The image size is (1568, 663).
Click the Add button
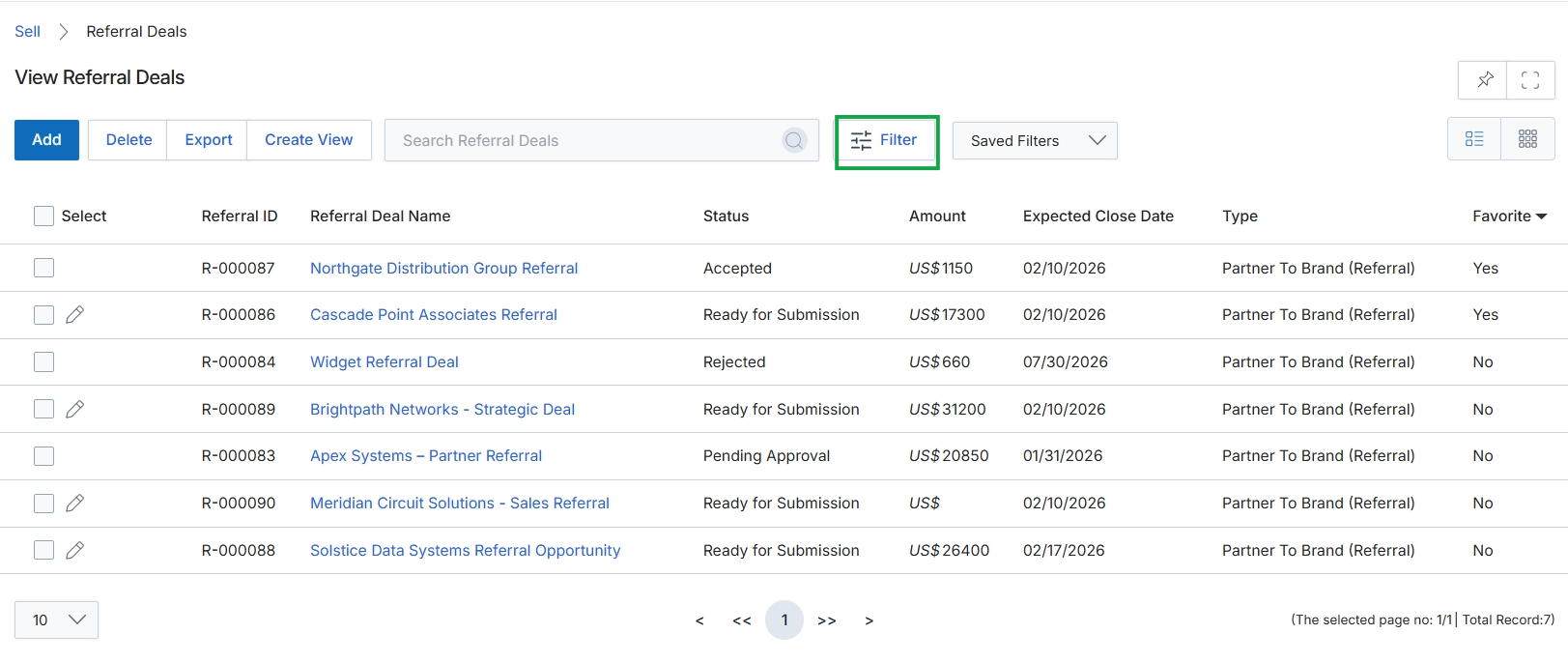tap(46, 140)
